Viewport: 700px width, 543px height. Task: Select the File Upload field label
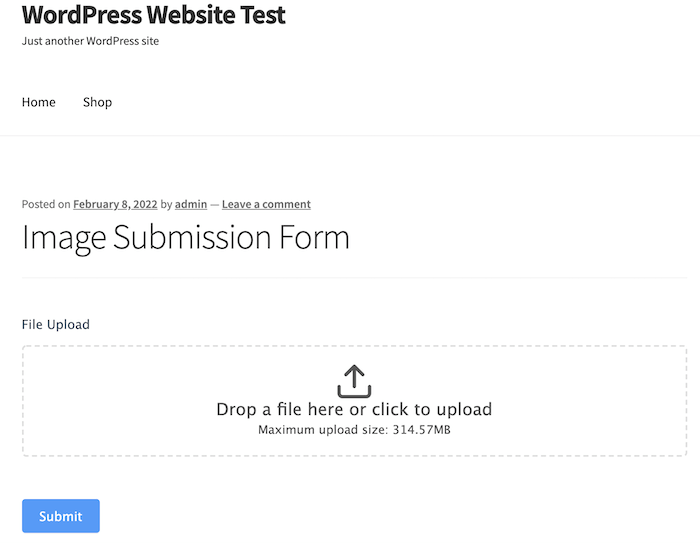click(56, 325)
